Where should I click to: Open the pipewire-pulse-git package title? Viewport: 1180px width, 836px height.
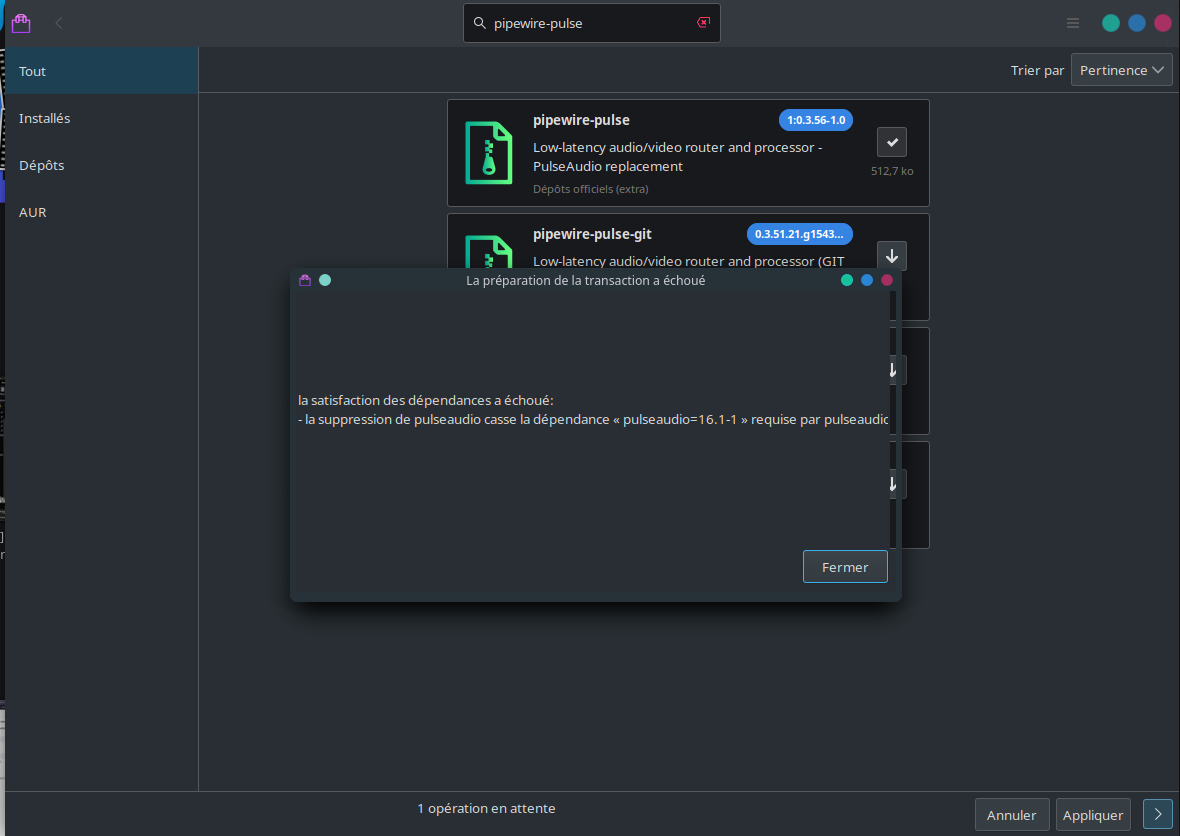592,234
